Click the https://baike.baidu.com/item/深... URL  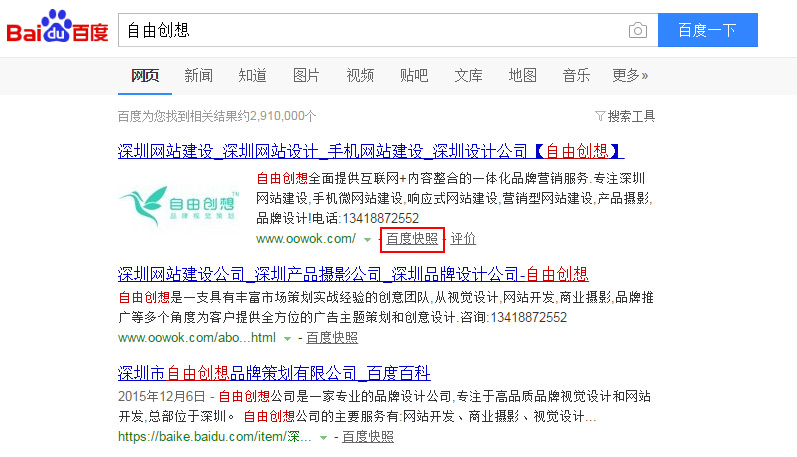click(x=214, y=437)
